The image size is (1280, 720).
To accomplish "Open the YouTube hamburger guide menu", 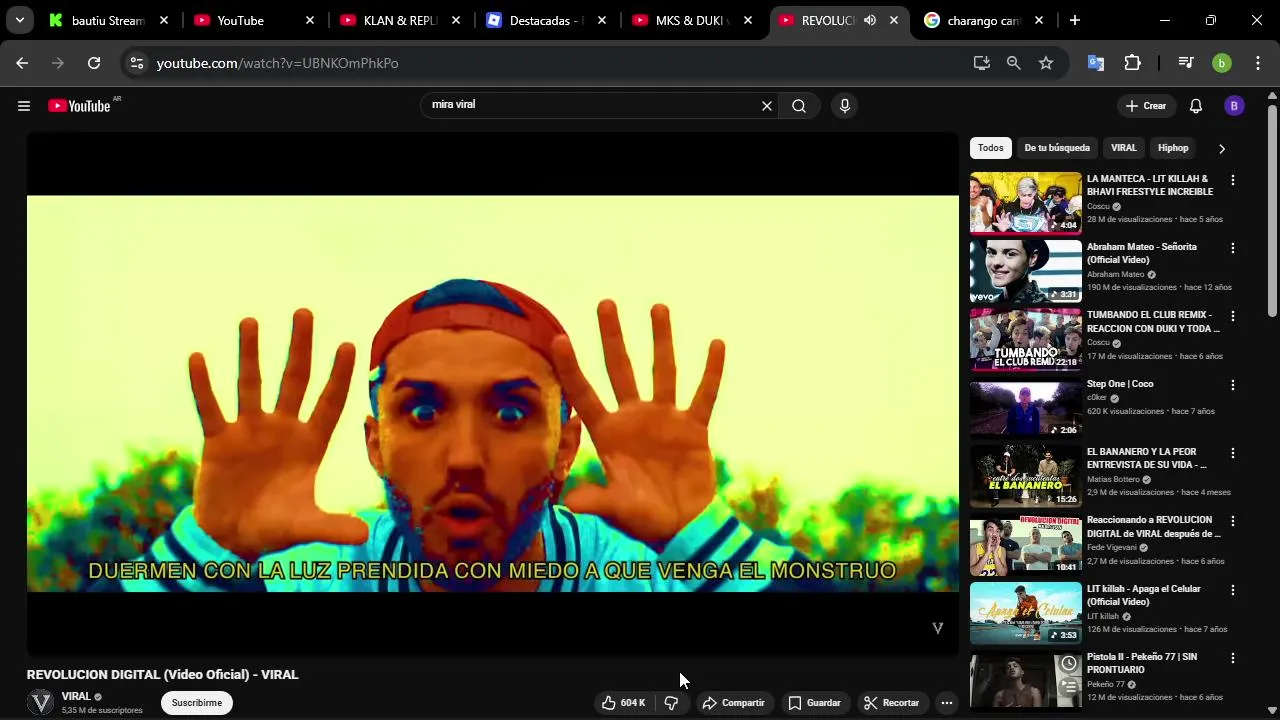I will click(x=24, y=106).
